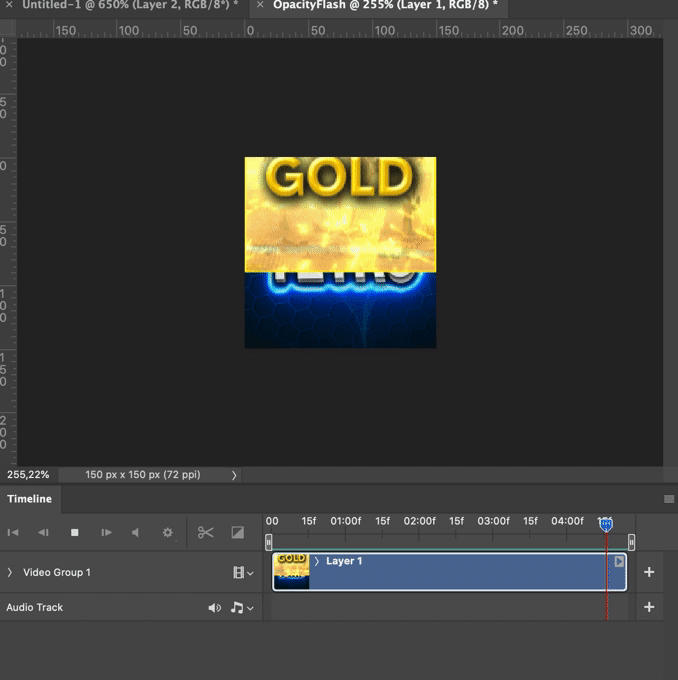Click the 01:00f mark on time ruler
The height and width of the screenshot is (680, 678).
345,521
